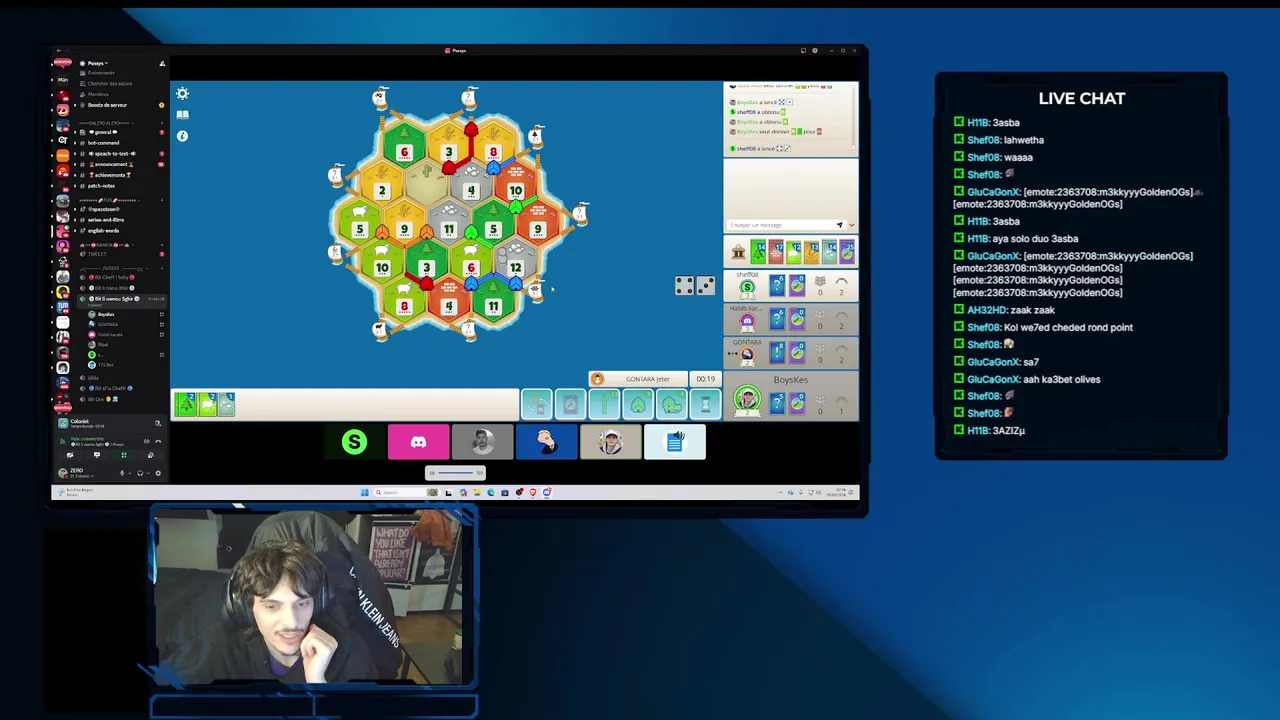Image resolution: width=1280 pixels, height=720 pixels.
Task: Toggle Discord headphones deafen
Action: coord(140,473)
